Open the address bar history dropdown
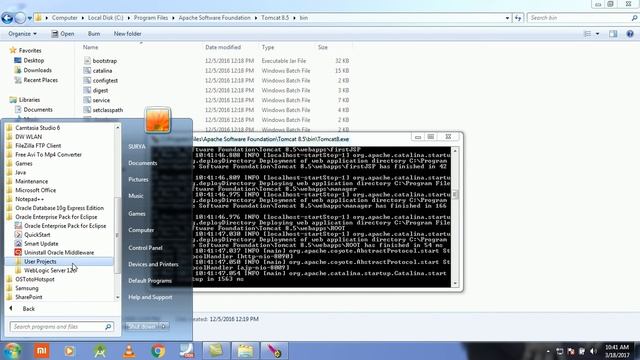This screenshot has width=640, height=360. pyautogui.click(x=507, y=18)
